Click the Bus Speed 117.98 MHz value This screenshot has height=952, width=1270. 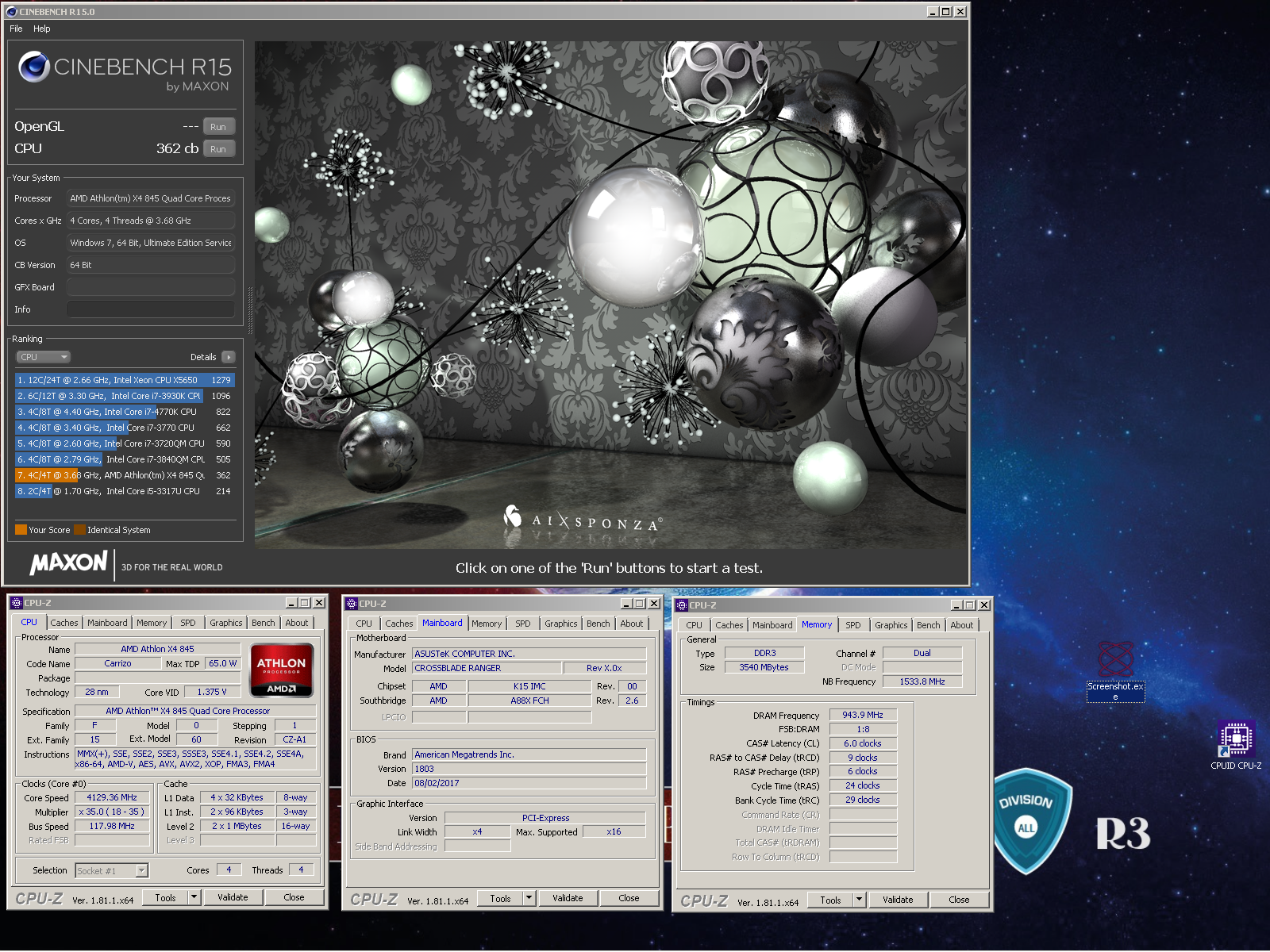point(112,827)
